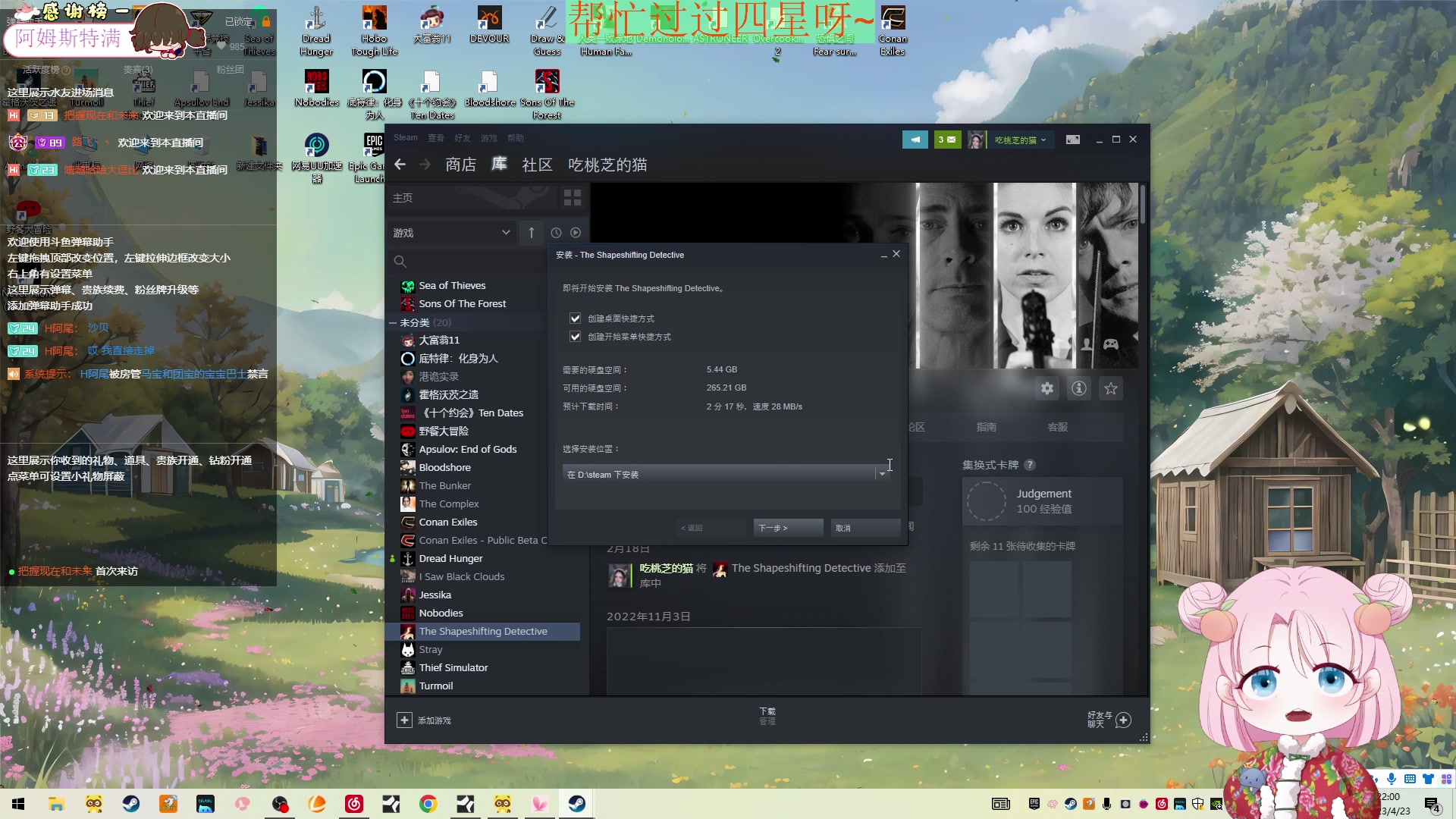The image size is (1456, 819).
Task: Open 主页 library home link
Action: point(403,198)
